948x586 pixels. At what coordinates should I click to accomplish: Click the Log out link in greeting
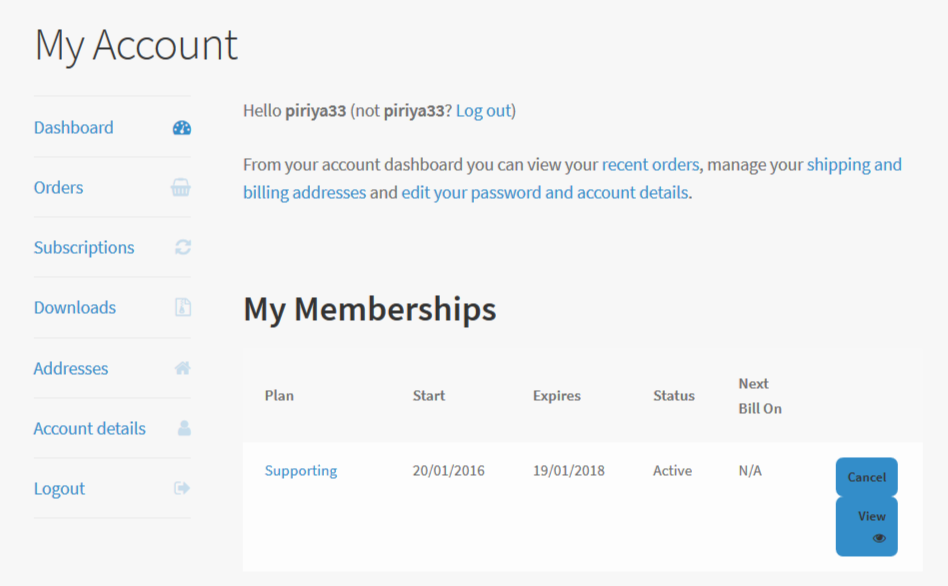point(483,111)
